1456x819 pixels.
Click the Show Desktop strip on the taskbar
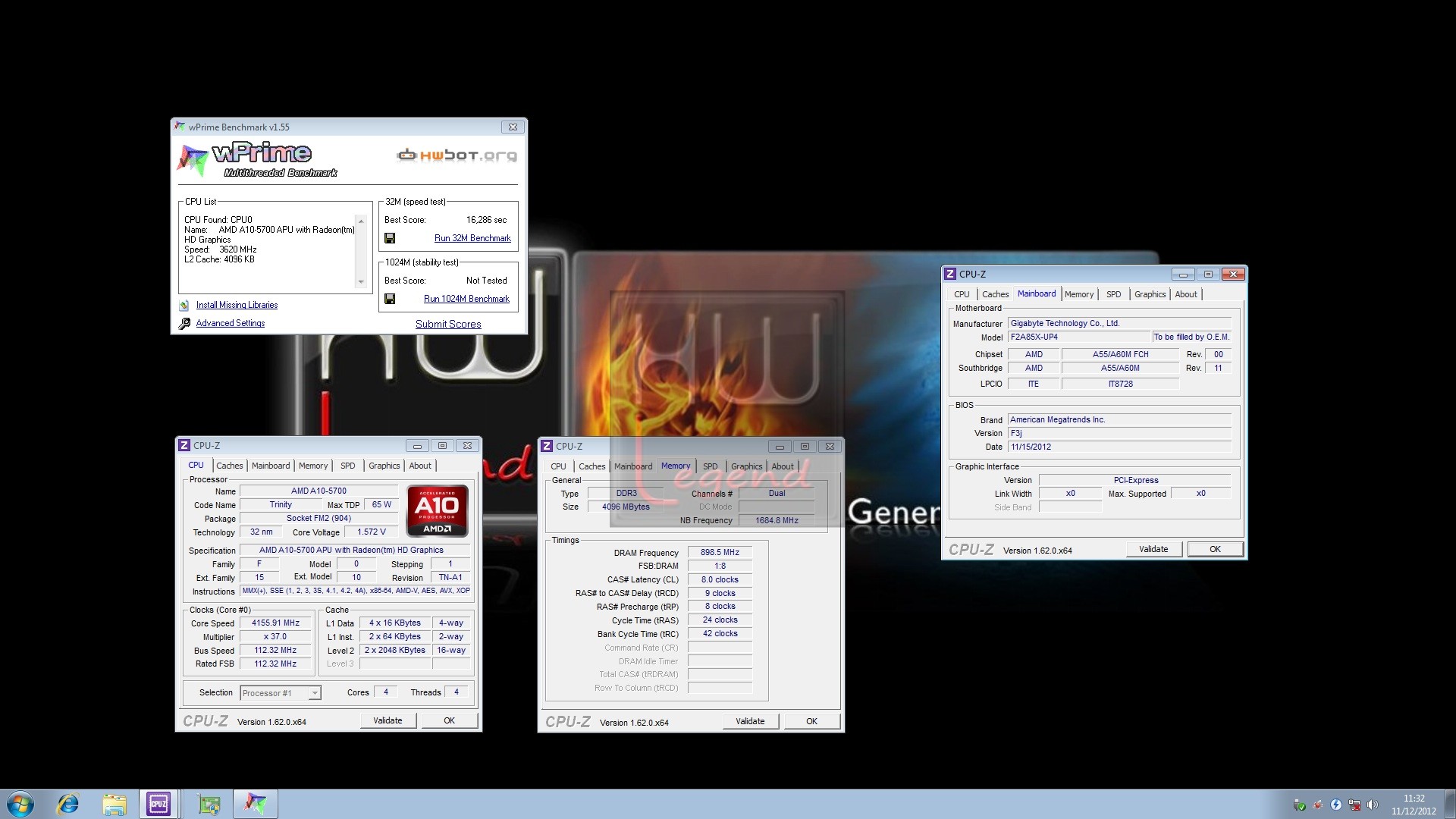pyautogui.click(x=1449, y=804)
